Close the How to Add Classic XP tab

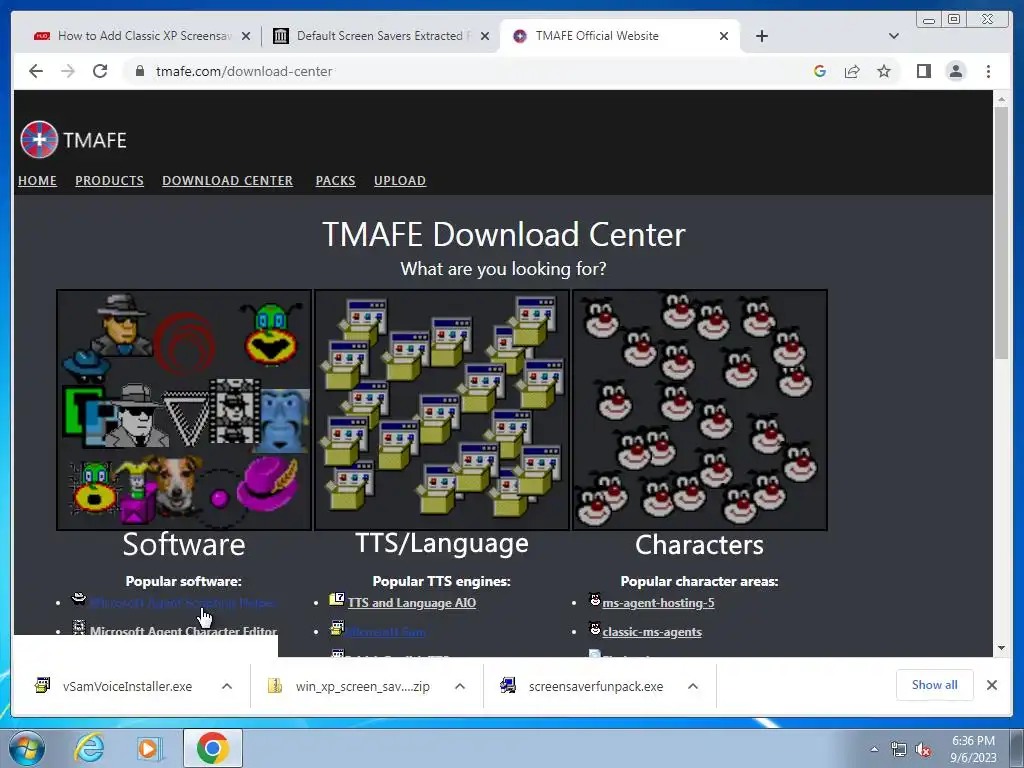246,36
